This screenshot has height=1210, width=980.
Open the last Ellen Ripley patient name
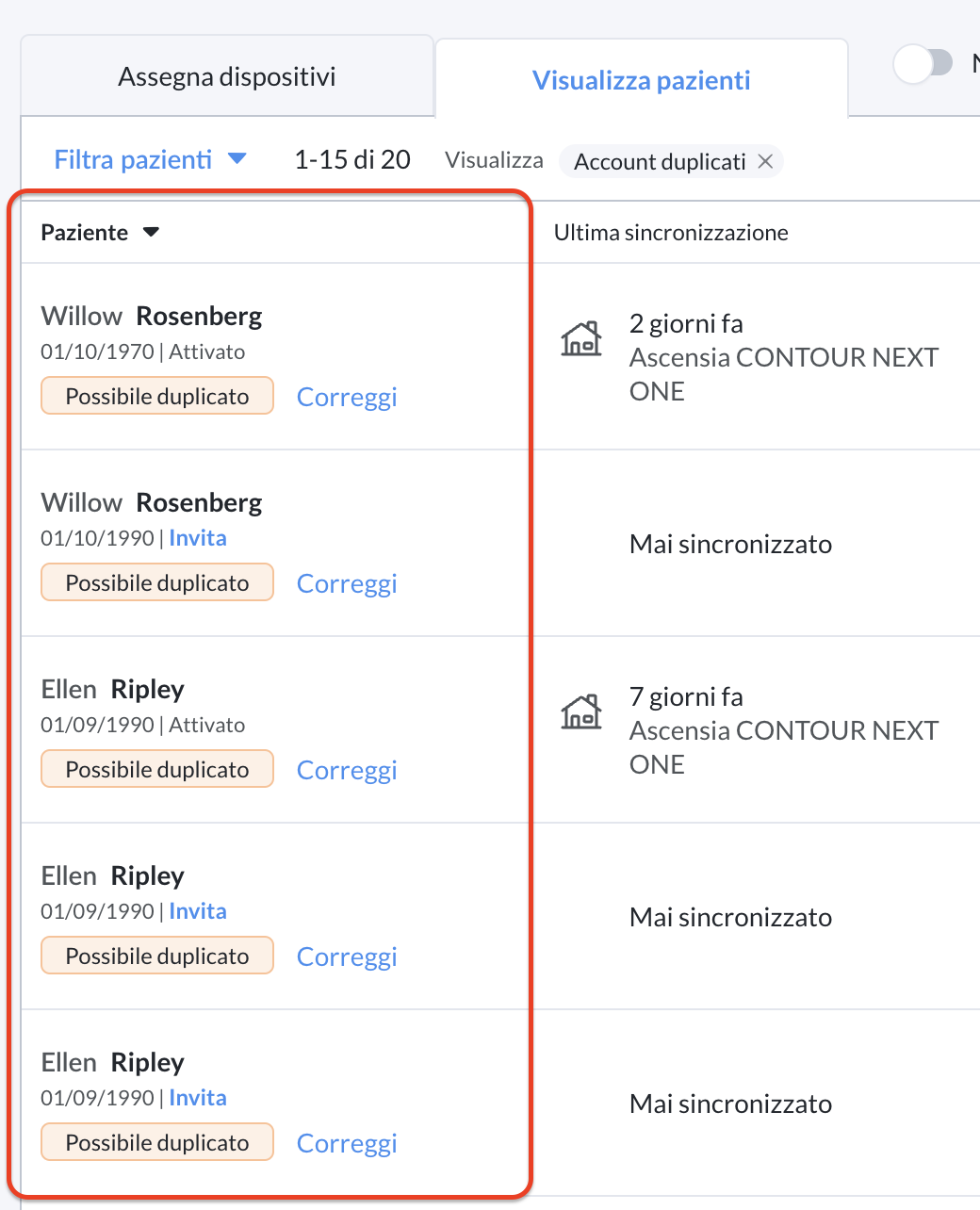pos(113,1062)
